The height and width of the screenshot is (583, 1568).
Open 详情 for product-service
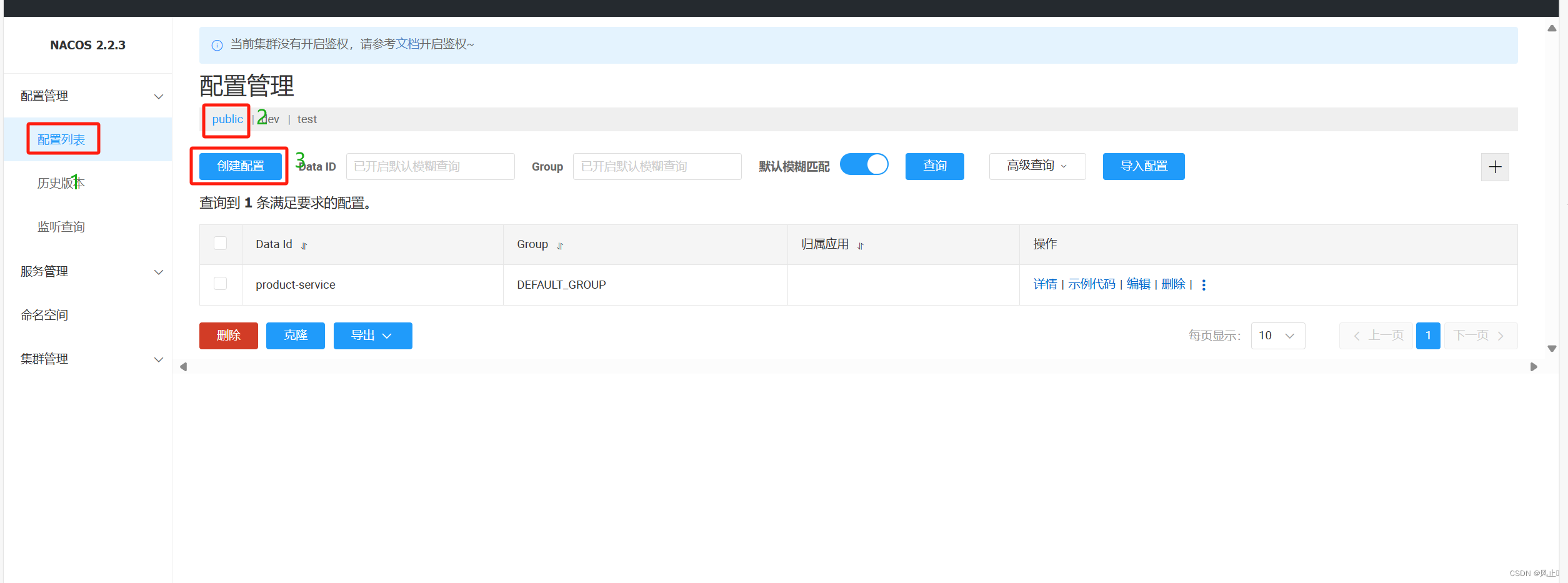1045,284
